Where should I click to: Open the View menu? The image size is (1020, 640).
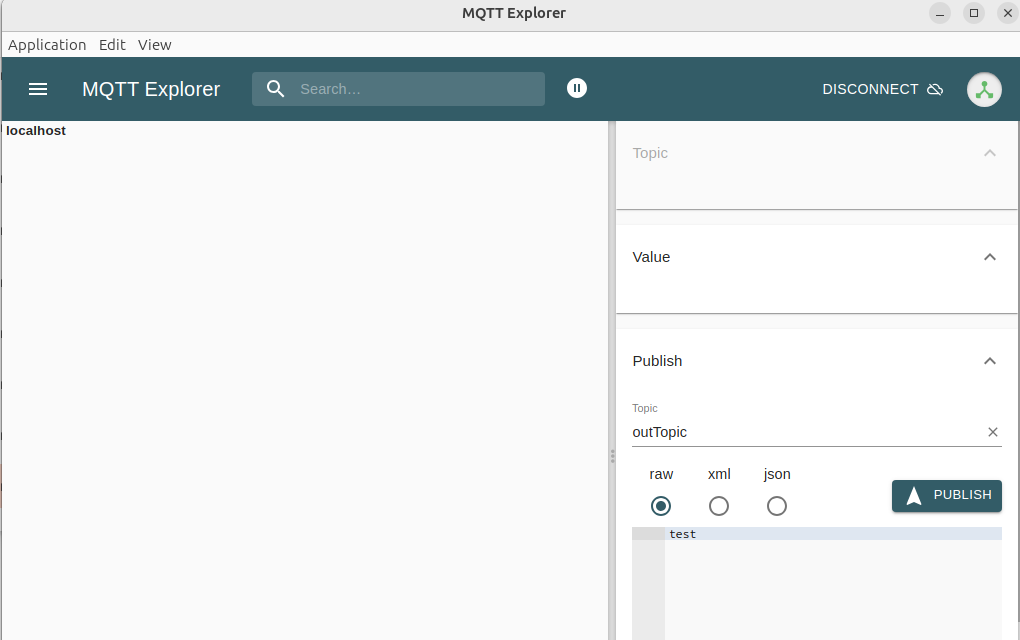pyautogui.click(x=155, y=45)
